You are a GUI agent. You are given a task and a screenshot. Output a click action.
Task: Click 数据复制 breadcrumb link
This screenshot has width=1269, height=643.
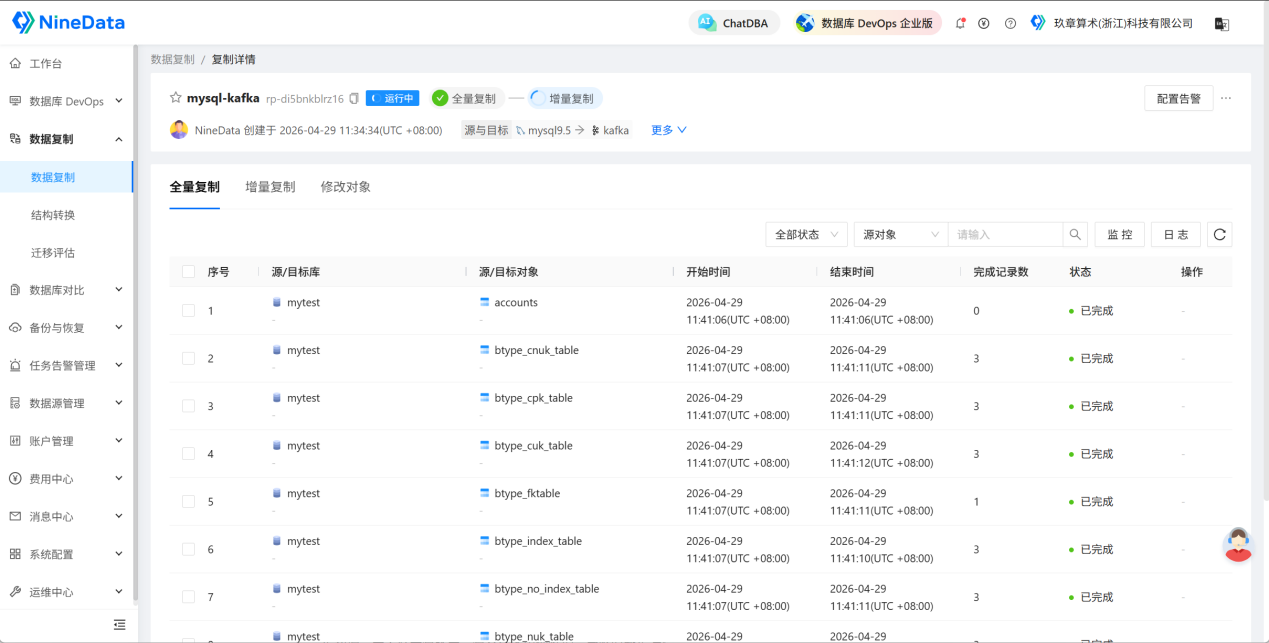tap(173, 59)
